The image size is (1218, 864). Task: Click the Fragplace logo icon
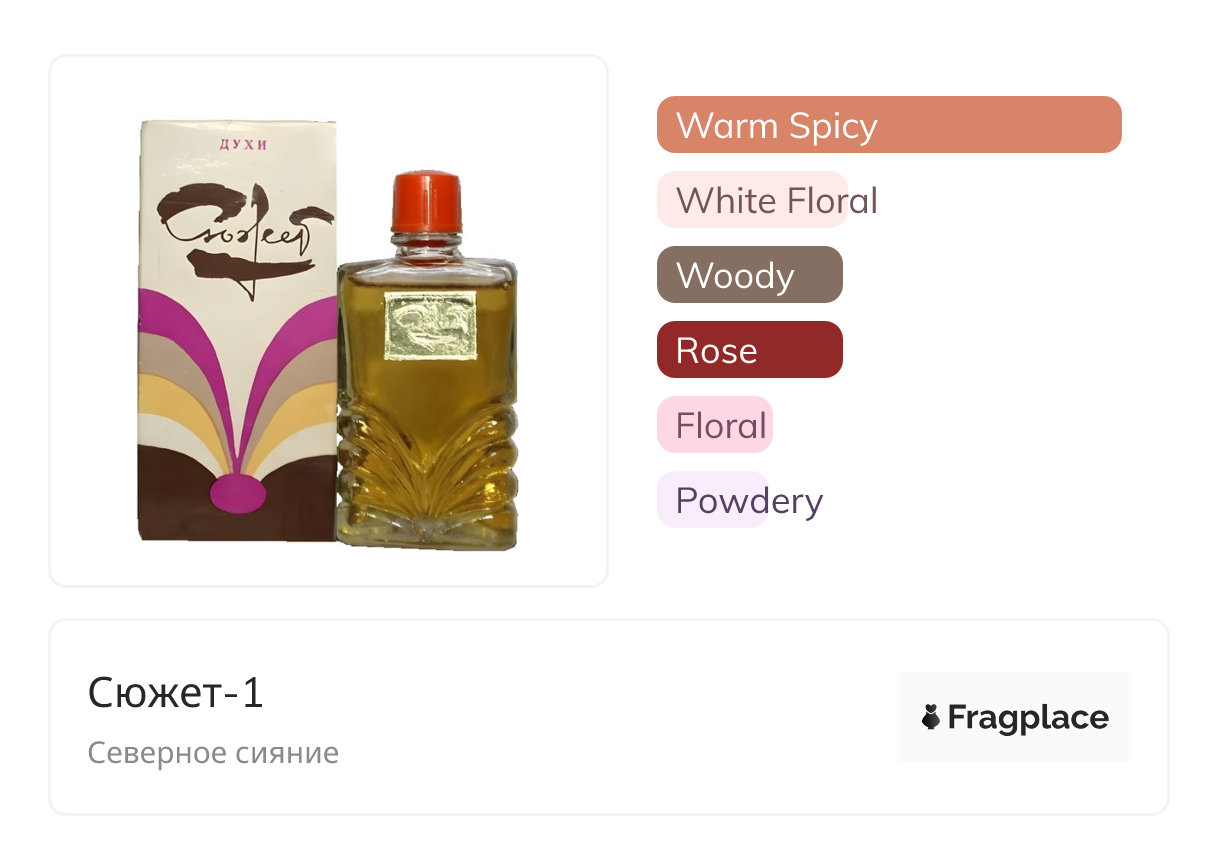tap(1014, 717)
